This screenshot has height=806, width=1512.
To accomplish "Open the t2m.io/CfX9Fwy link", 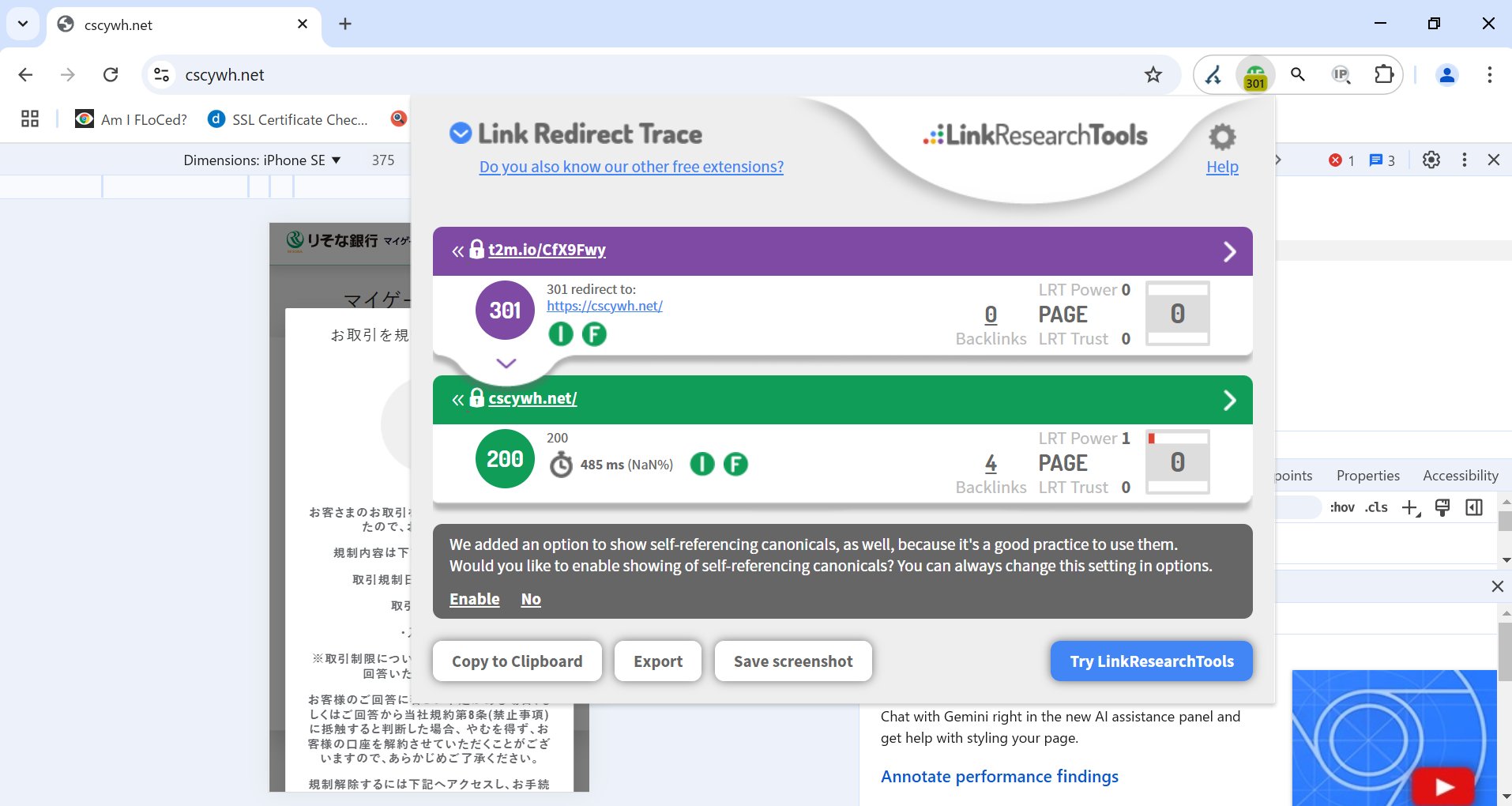I will click(547, 250).
